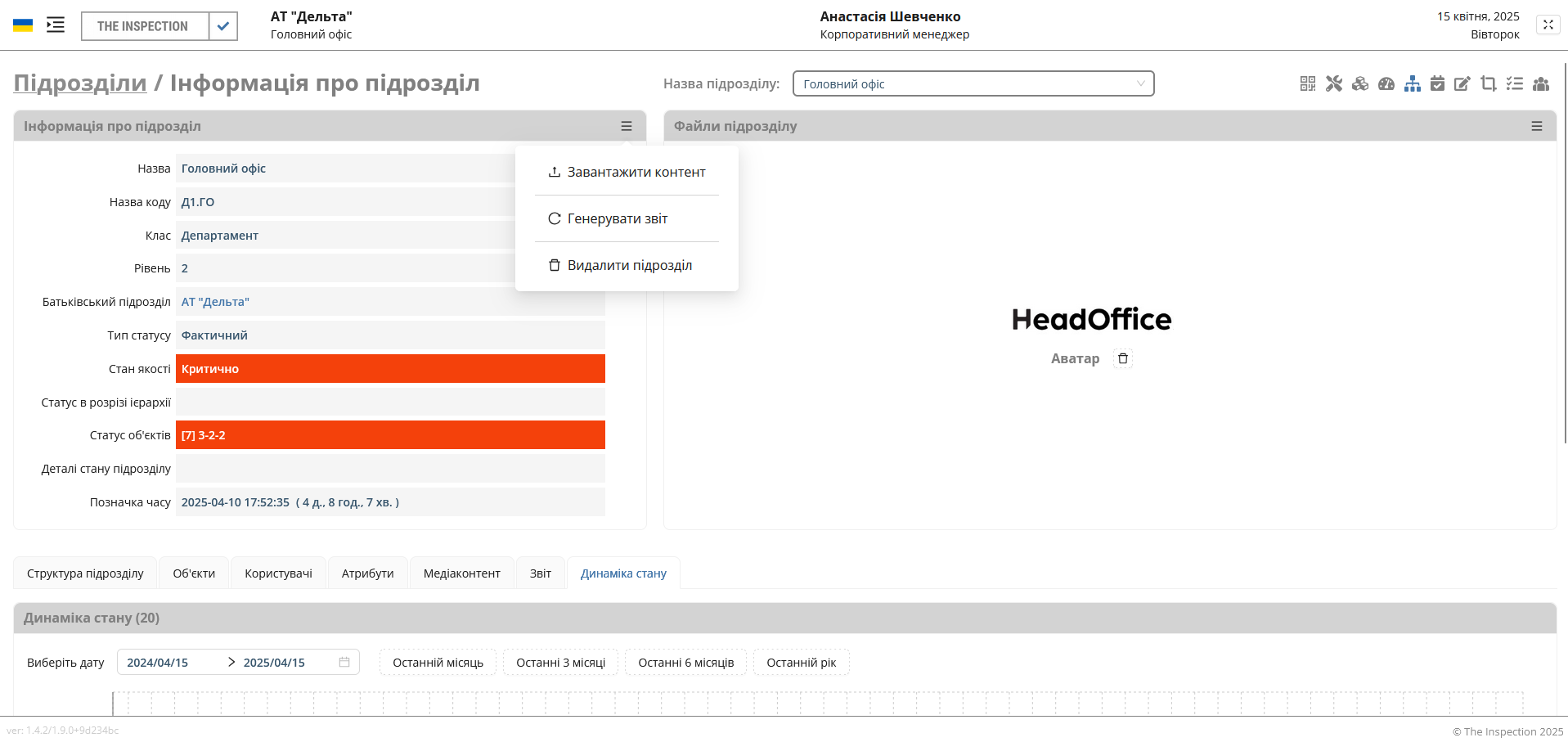Switch to the Медіаконтент tab

click(x=461, y=573)
